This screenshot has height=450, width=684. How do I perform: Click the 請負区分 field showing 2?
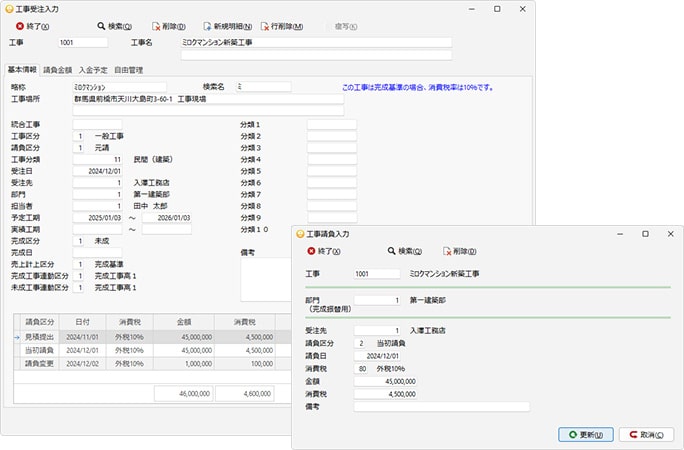point(360,344)
